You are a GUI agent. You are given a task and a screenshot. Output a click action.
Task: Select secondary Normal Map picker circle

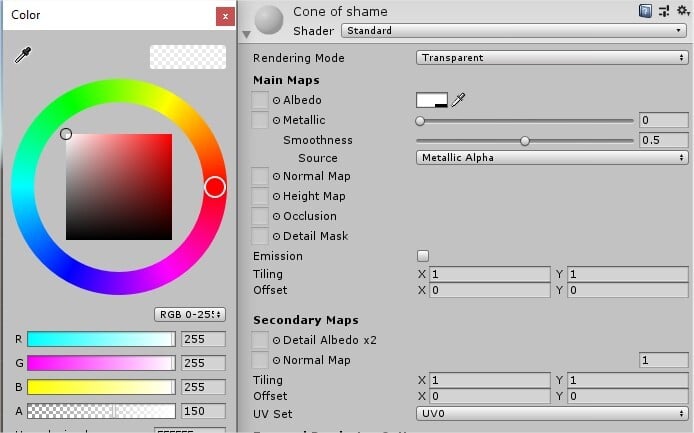coord(276,360)
